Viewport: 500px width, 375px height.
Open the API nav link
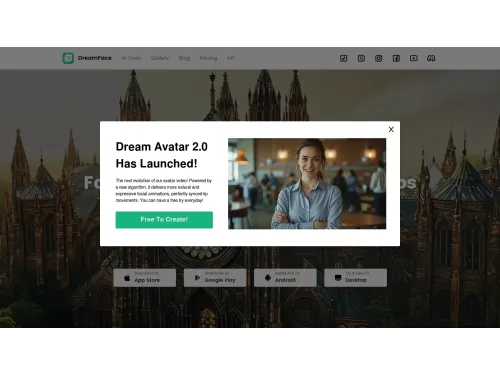[231, 58]
